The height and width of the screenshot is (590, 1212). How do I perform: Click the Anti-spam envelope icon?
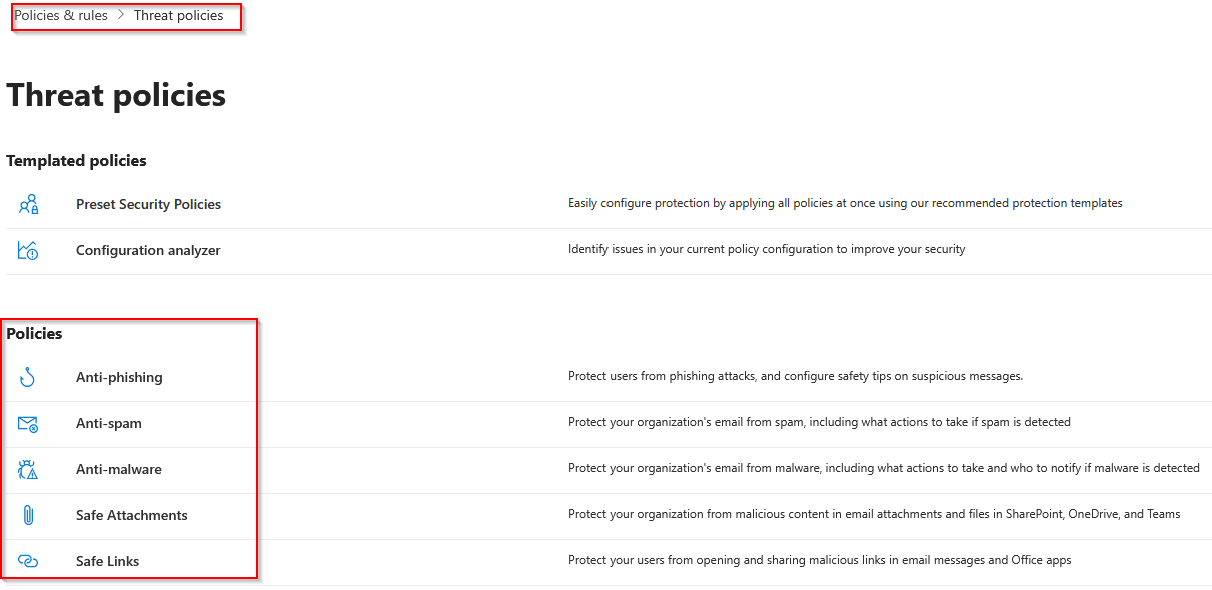[28, 423]
